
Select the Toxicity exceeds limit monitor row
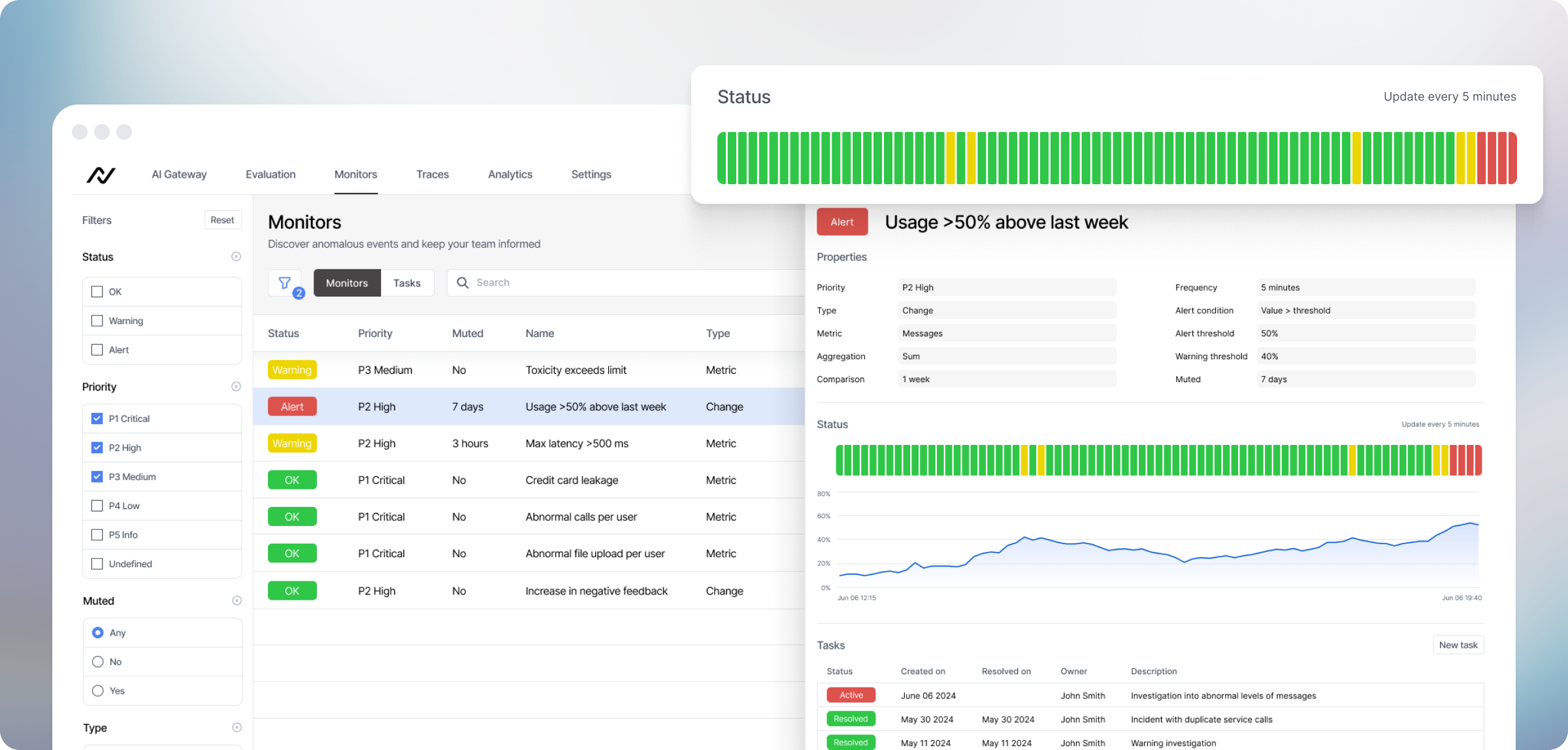point(529,370)
